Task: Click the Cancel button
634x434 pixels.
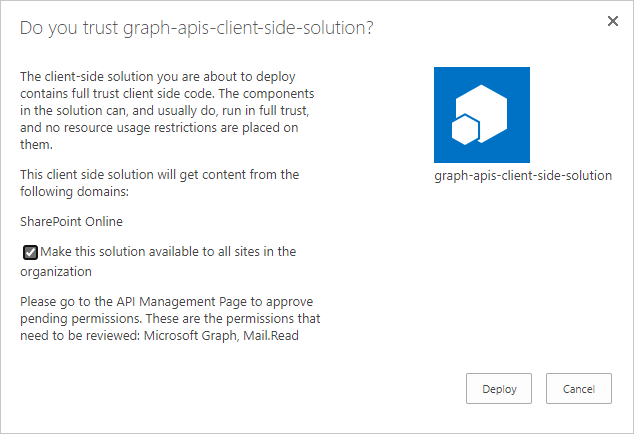Action: point(579,388)
